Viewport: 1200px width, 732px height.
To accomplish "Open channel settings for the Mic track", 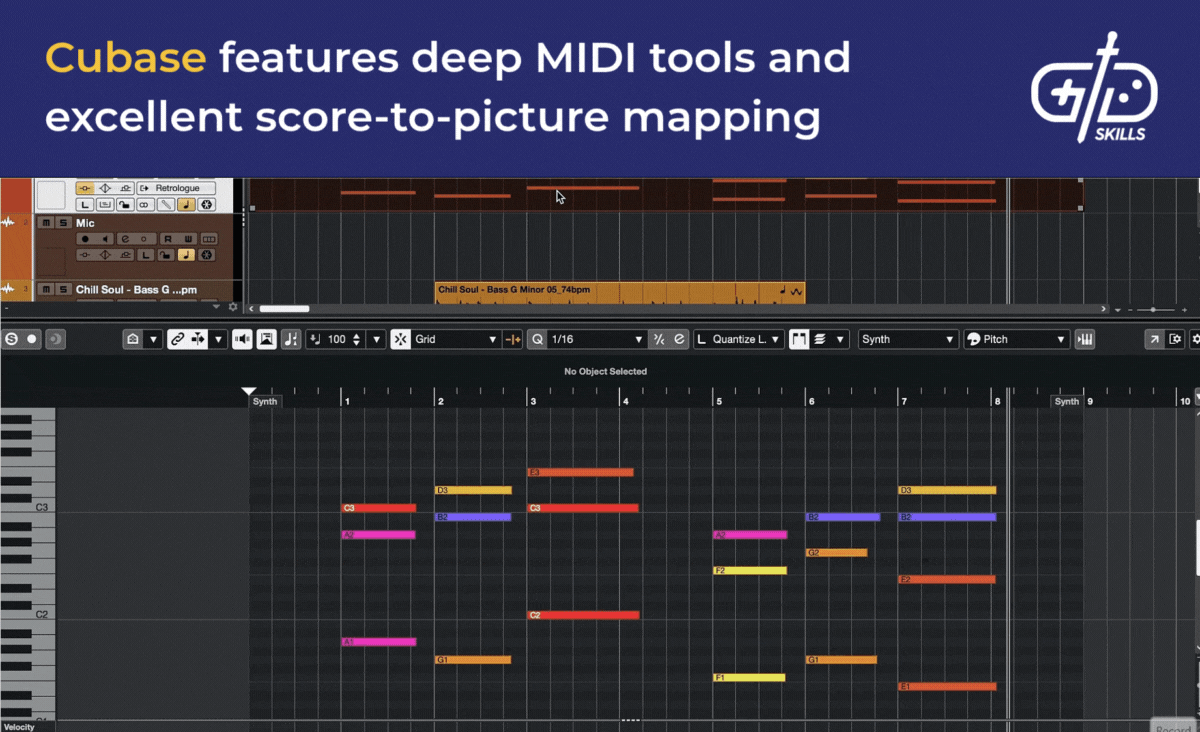I will pos(125,239).
